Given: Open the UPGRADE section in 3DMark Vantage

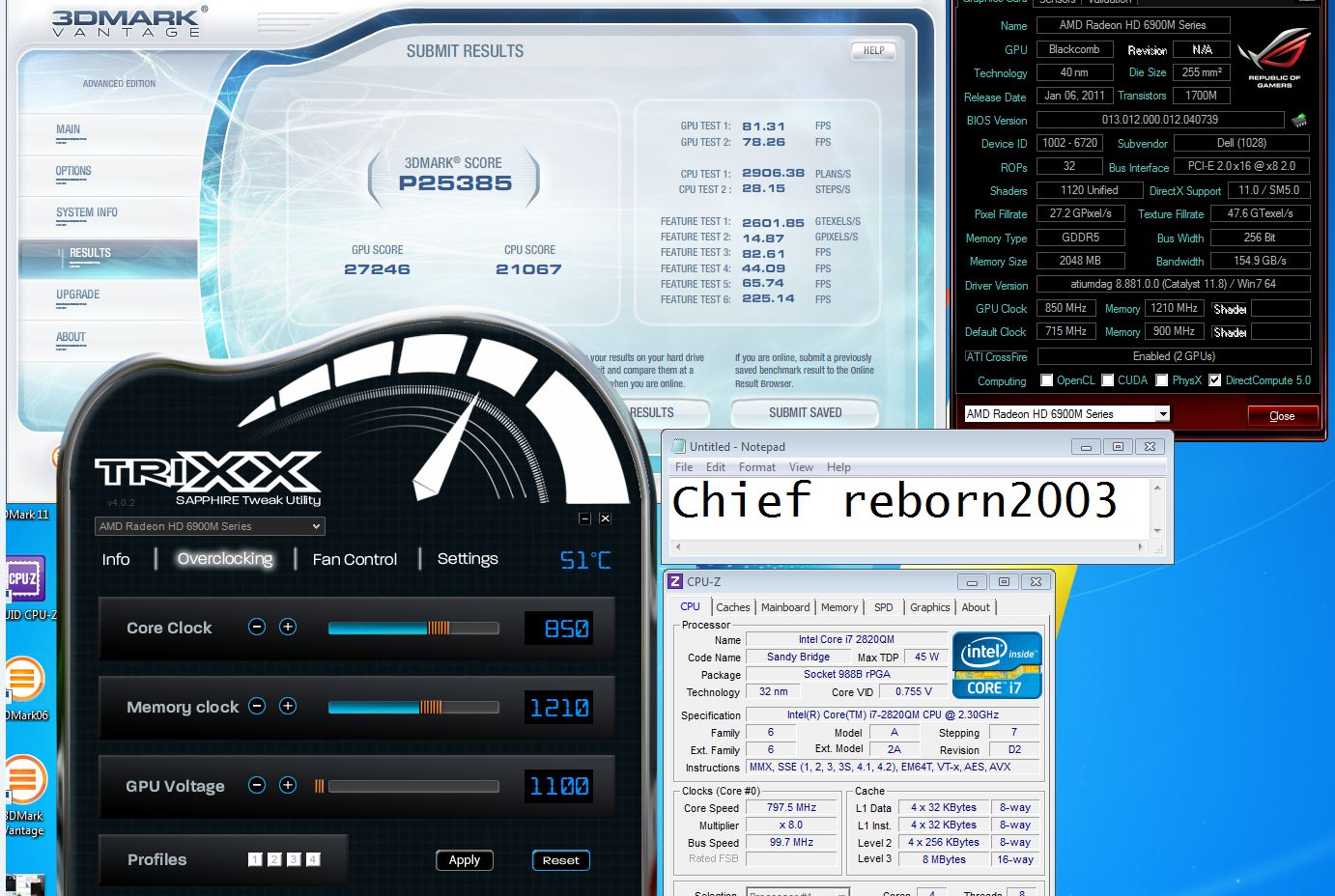Looking at the screenshot, I should click(78, 294).
